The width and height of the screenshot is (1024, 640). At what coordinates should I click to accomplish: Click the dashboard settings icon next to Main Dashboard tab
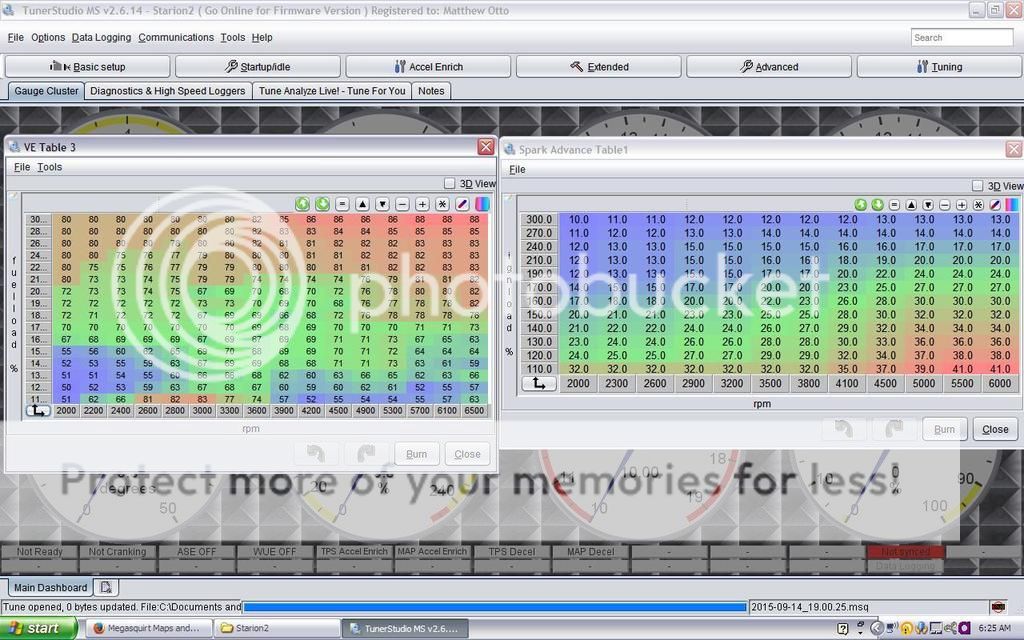tap(106, 587)
